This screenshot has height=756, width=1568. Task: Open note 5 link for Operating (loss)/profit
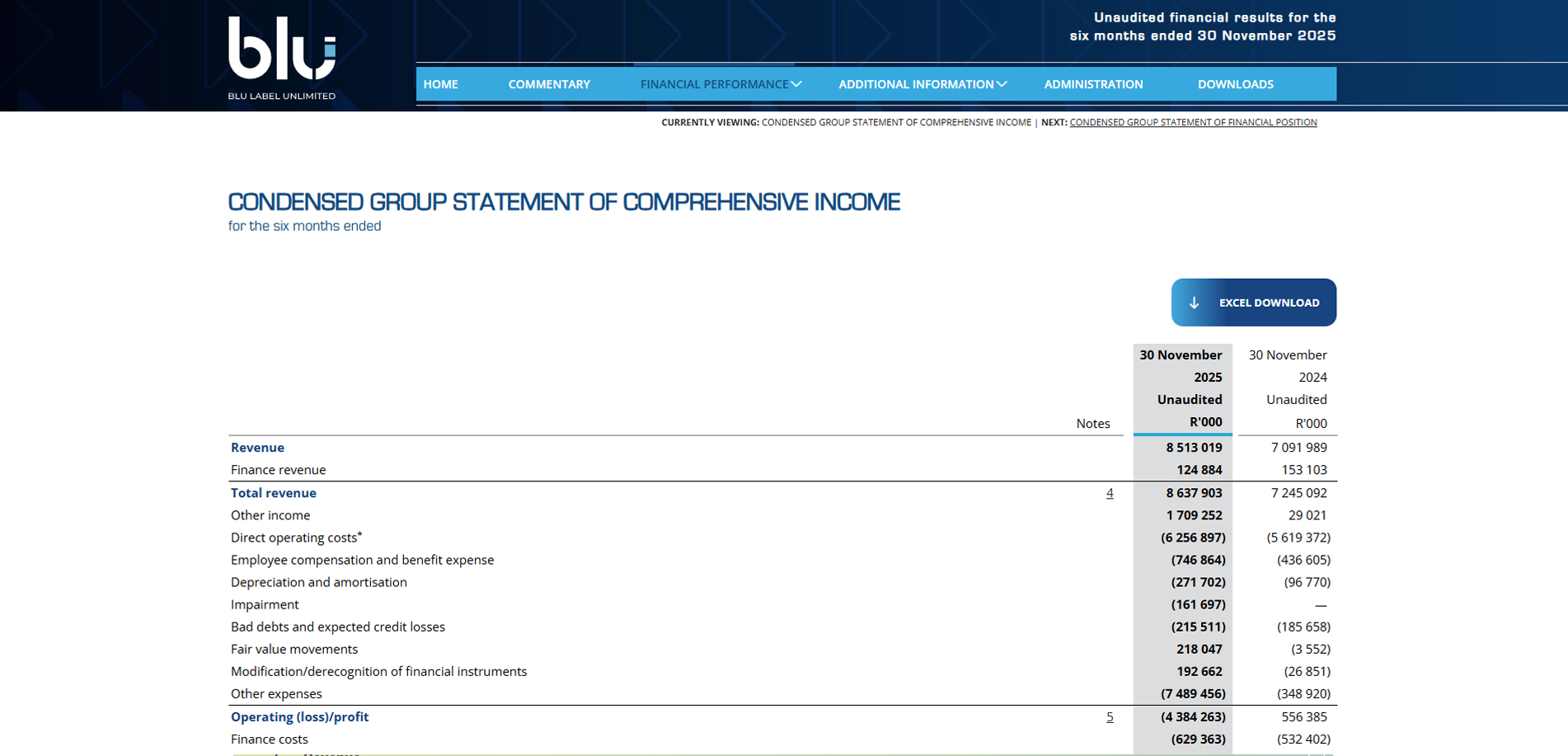(x=1110, y=717)
